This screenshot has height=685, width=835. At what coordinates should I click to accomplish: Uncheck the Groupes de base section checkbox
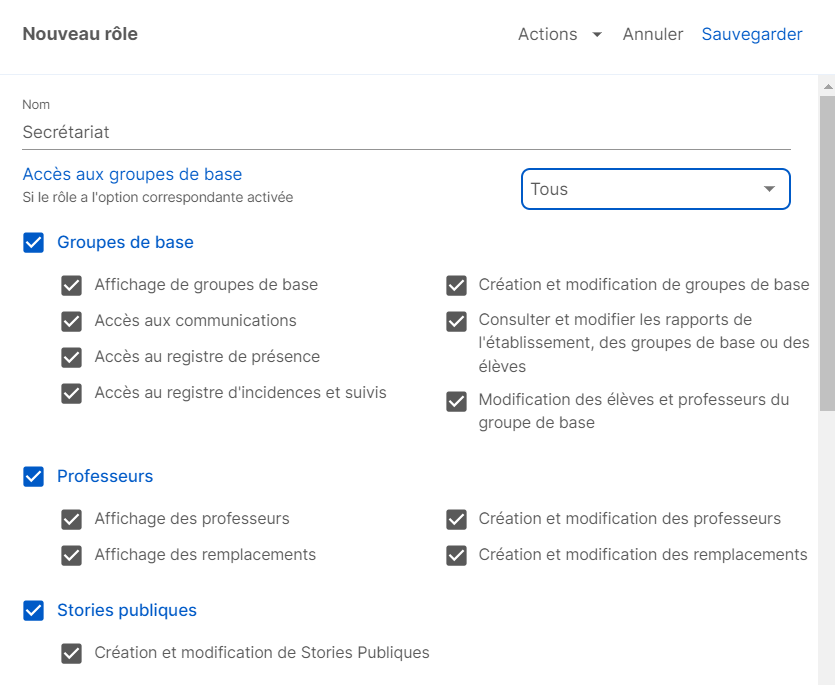point(34,242)
